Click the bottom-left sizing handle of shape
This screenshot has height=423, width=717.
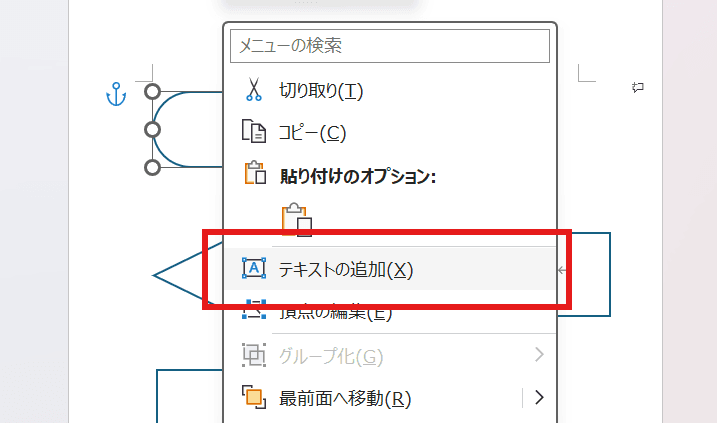coord(153,167)
